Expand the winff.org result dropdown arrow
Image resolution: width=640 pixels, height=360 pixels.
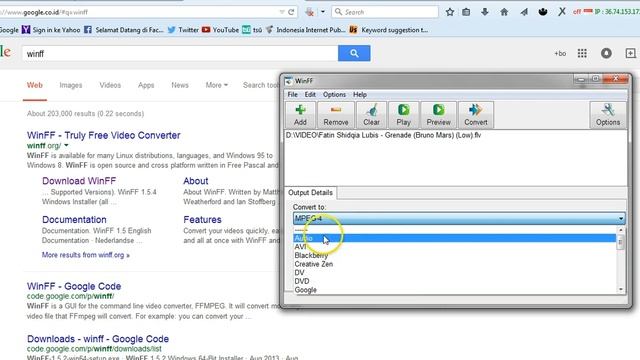coord(66,145)
